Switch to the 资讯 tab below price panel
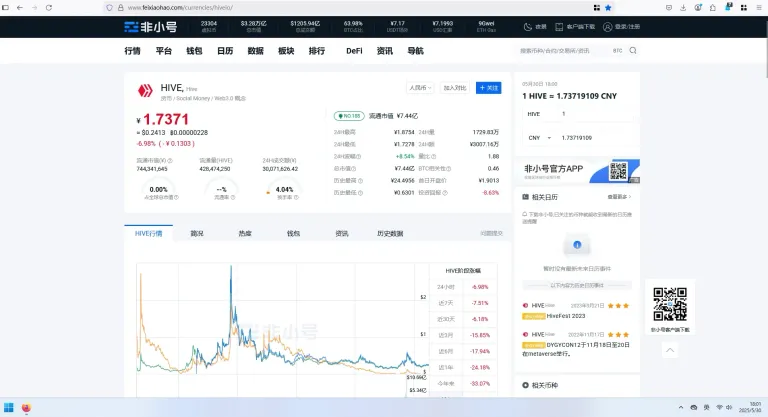Image resolution: width=768 pixels, height=417 pixels. pyautogui.click(x=342, y=234)
